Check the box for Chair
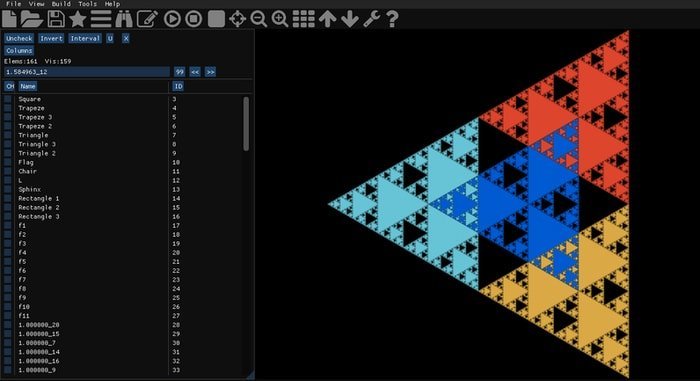The width and height of the screenshot is (700, 381). [x=8, y=172]
